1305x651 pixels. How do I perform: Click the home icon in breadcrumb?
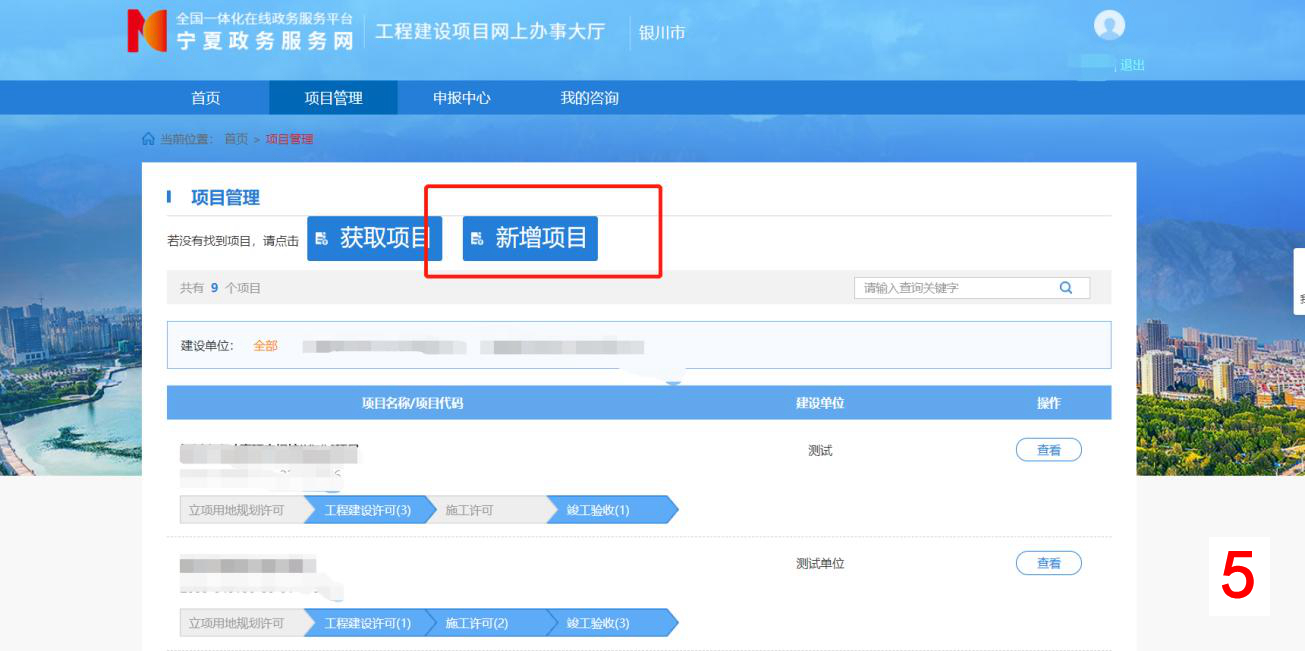pos(148,139)
